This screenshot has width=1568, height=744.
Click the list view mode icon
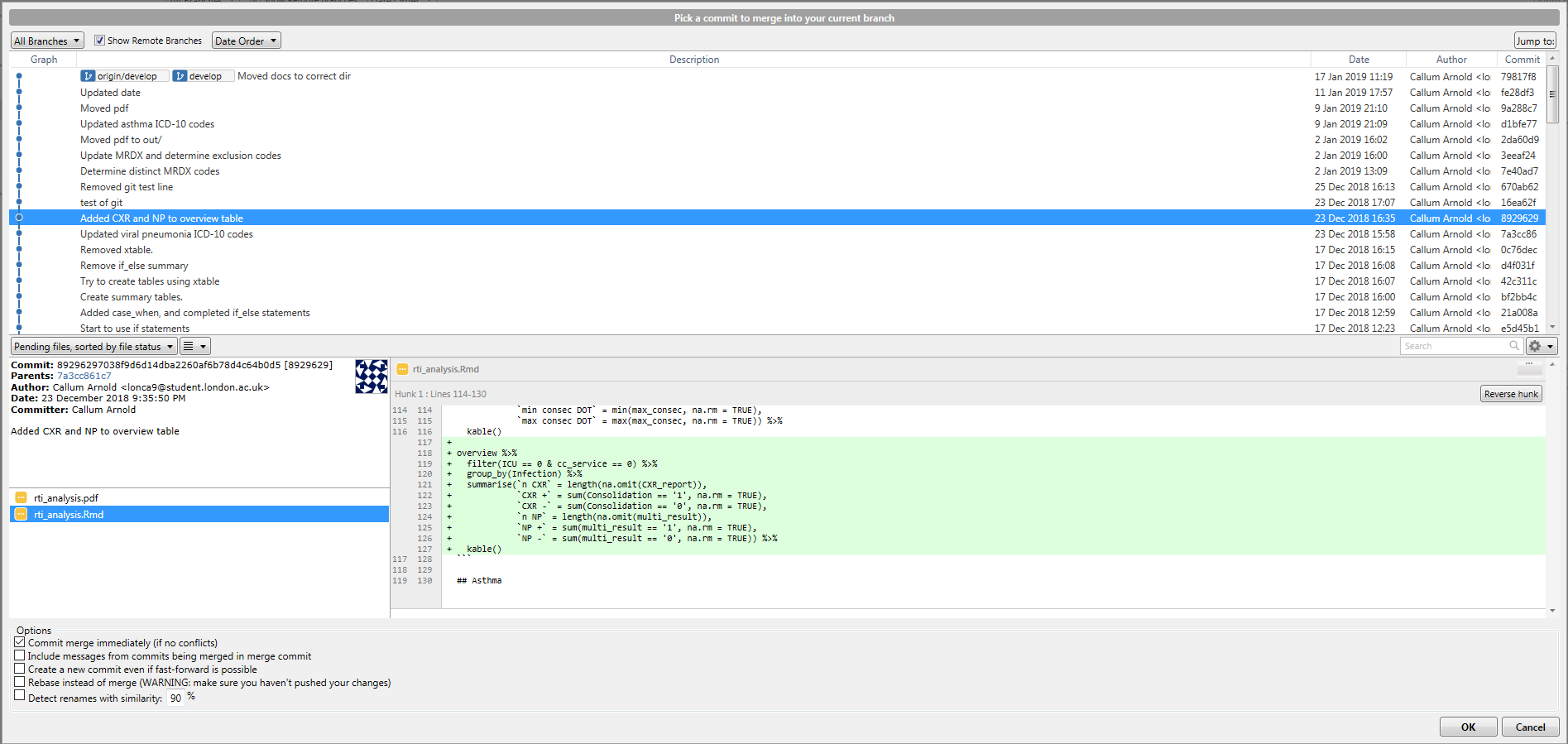pos(189,346)
